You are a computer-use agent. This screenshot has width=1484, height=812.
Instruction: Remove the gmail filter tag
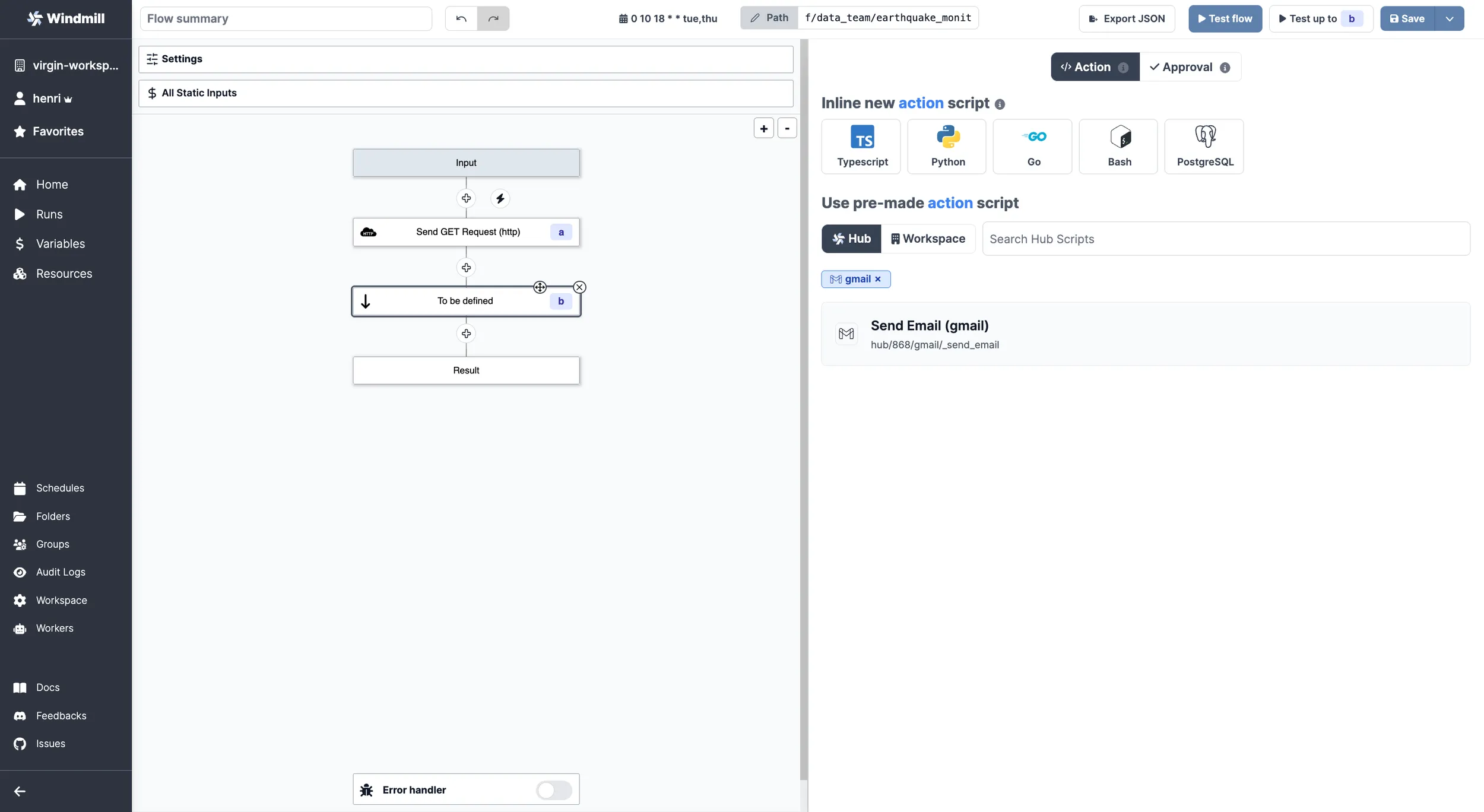878,279
